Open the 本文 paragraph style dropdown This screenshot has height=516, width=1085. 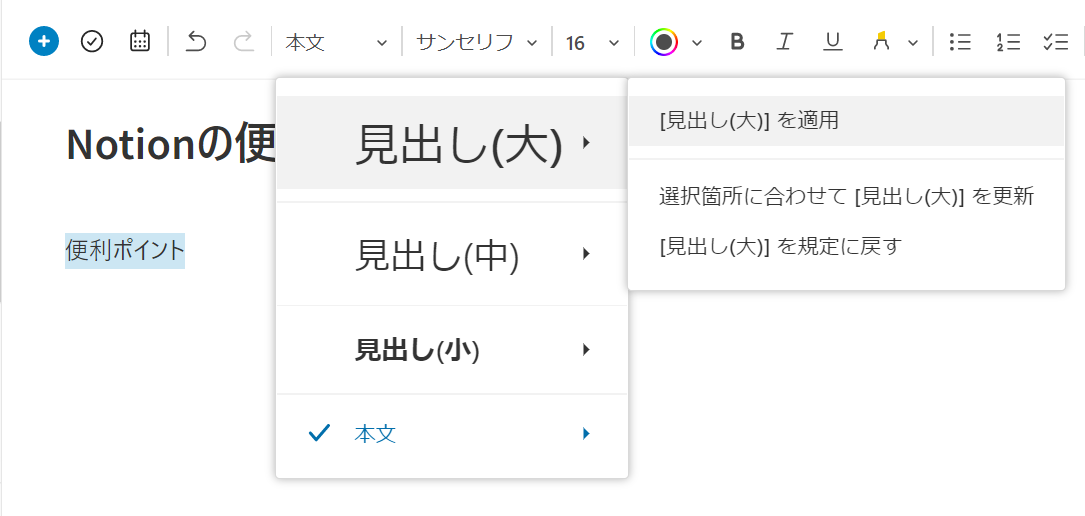[336, 42]
